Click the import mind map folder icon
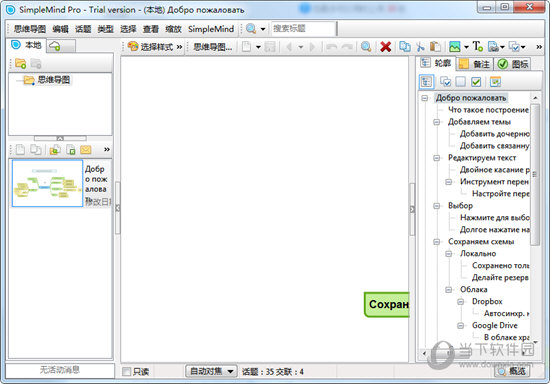The height and width of the screenshot is (384, 550). coord(55,150)
